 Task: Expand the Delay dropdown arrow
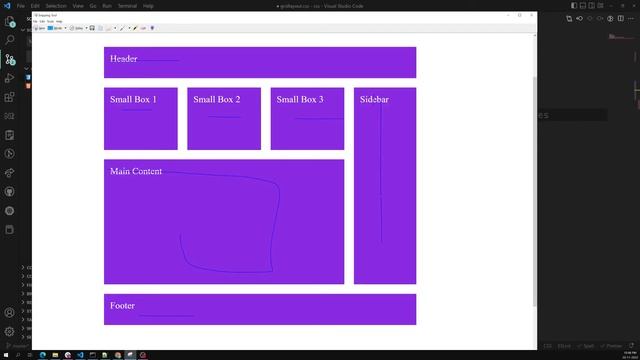pyautogui.click(x=87, y=28)
